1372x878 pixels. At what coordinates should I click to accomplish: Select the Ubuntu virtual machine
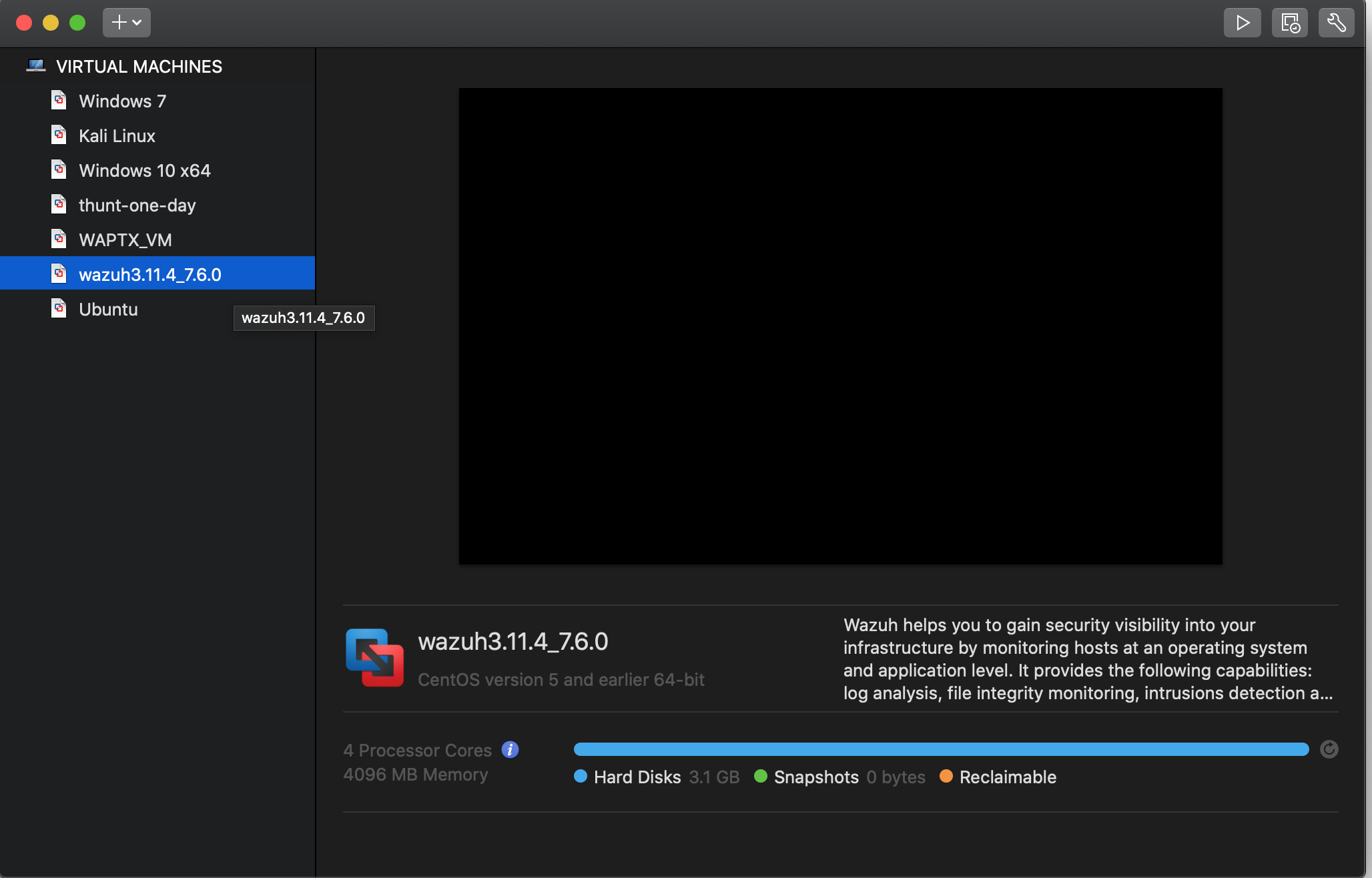tap(108, 310)
